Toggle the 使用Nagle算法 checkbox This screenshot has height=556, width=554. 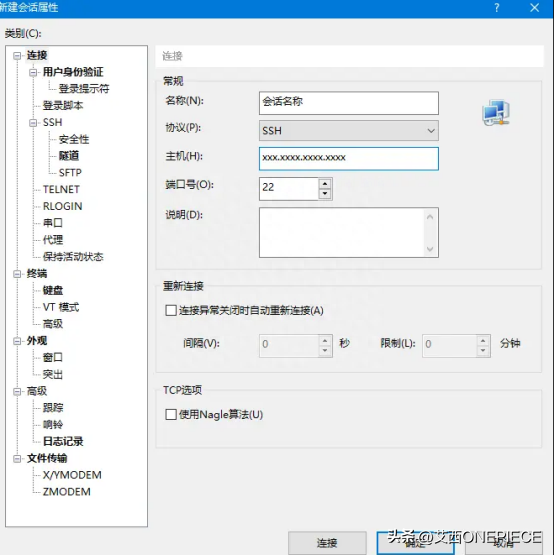[x=171, y=414]
